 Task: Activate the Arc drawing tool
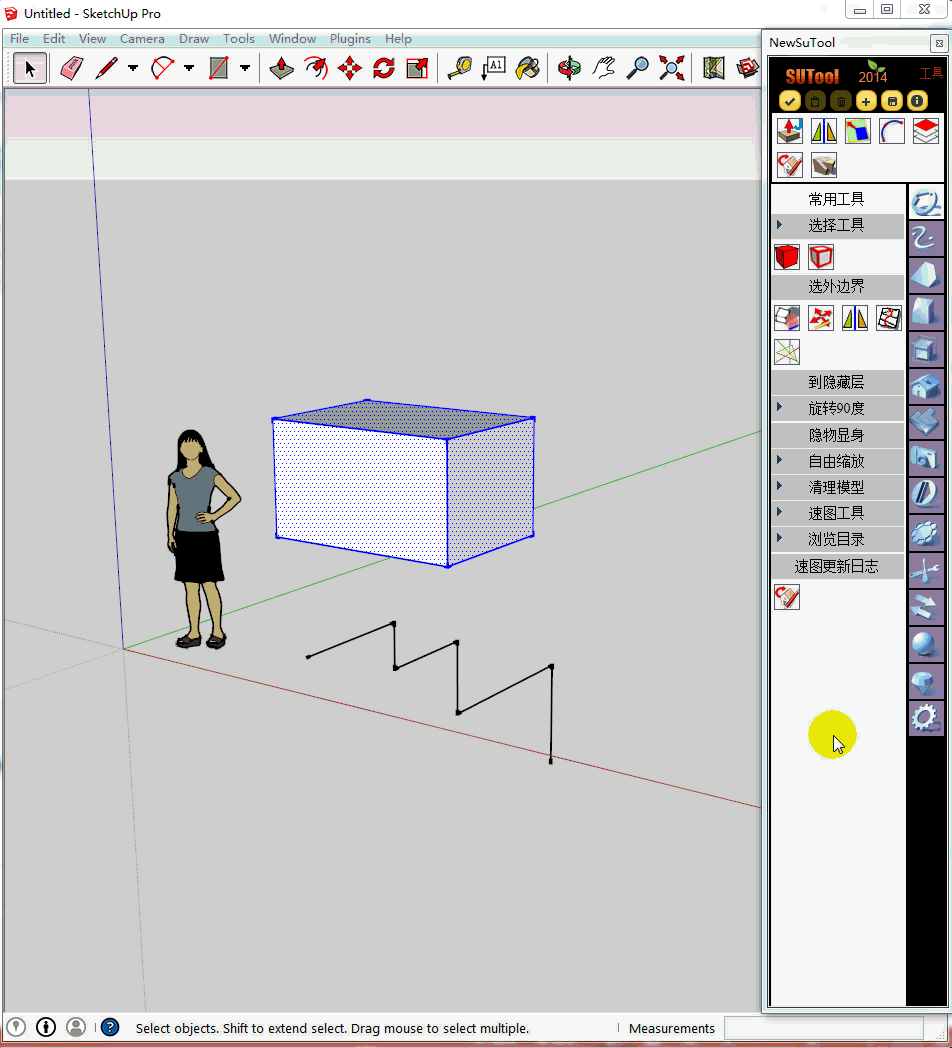click(x=162, y=68)
